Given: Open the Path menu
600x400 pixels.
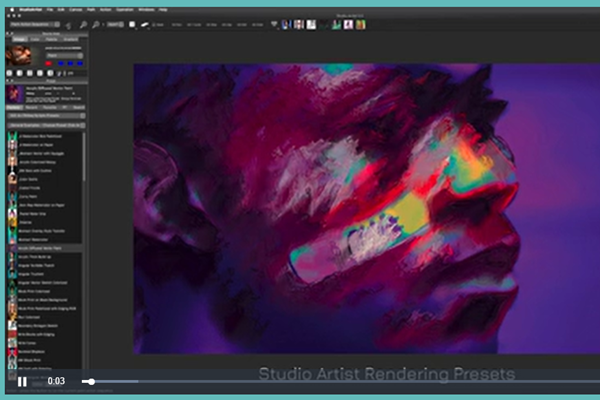Looking at the screenshot, I should click(x=91, y=10).
